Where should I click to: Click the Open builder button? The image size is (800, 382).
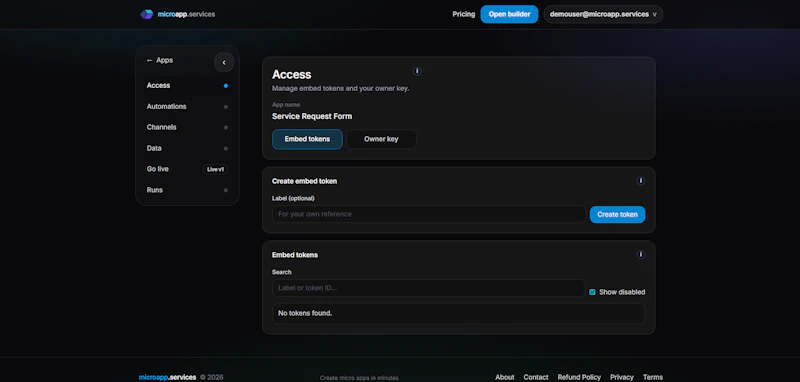[x=509, y=14]
